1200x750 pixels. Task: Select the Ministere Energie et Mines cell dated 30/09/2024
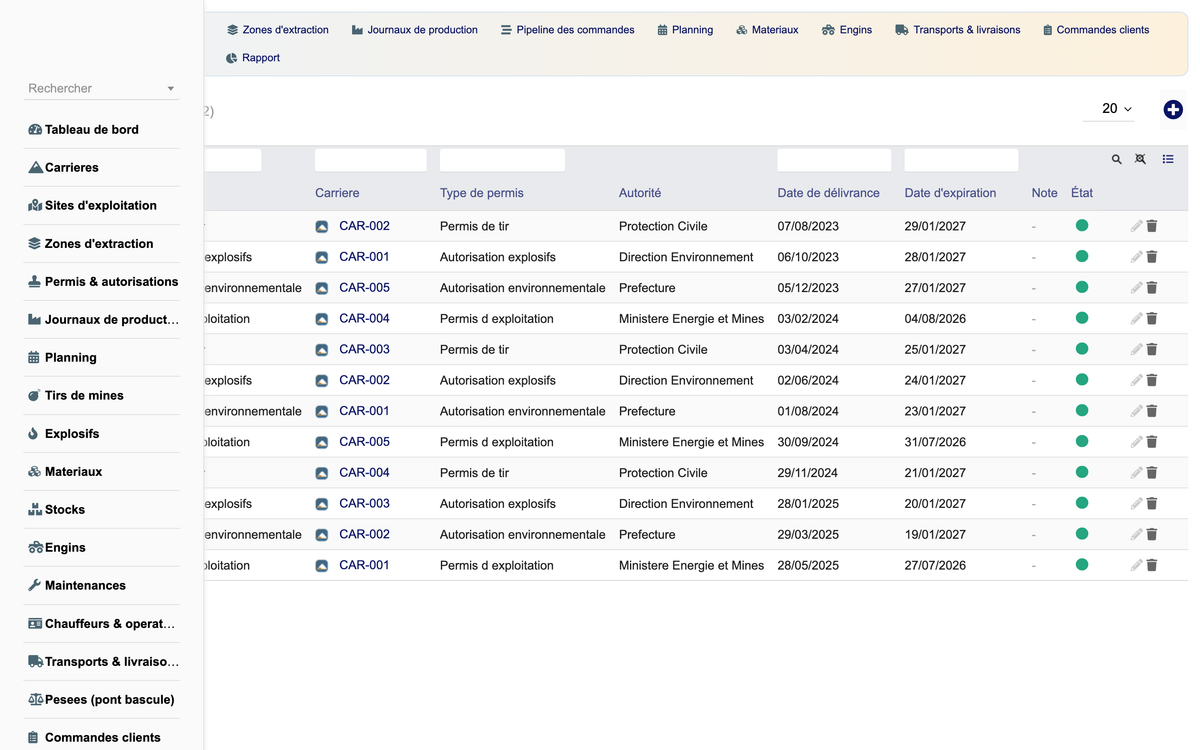click(691, 442)
